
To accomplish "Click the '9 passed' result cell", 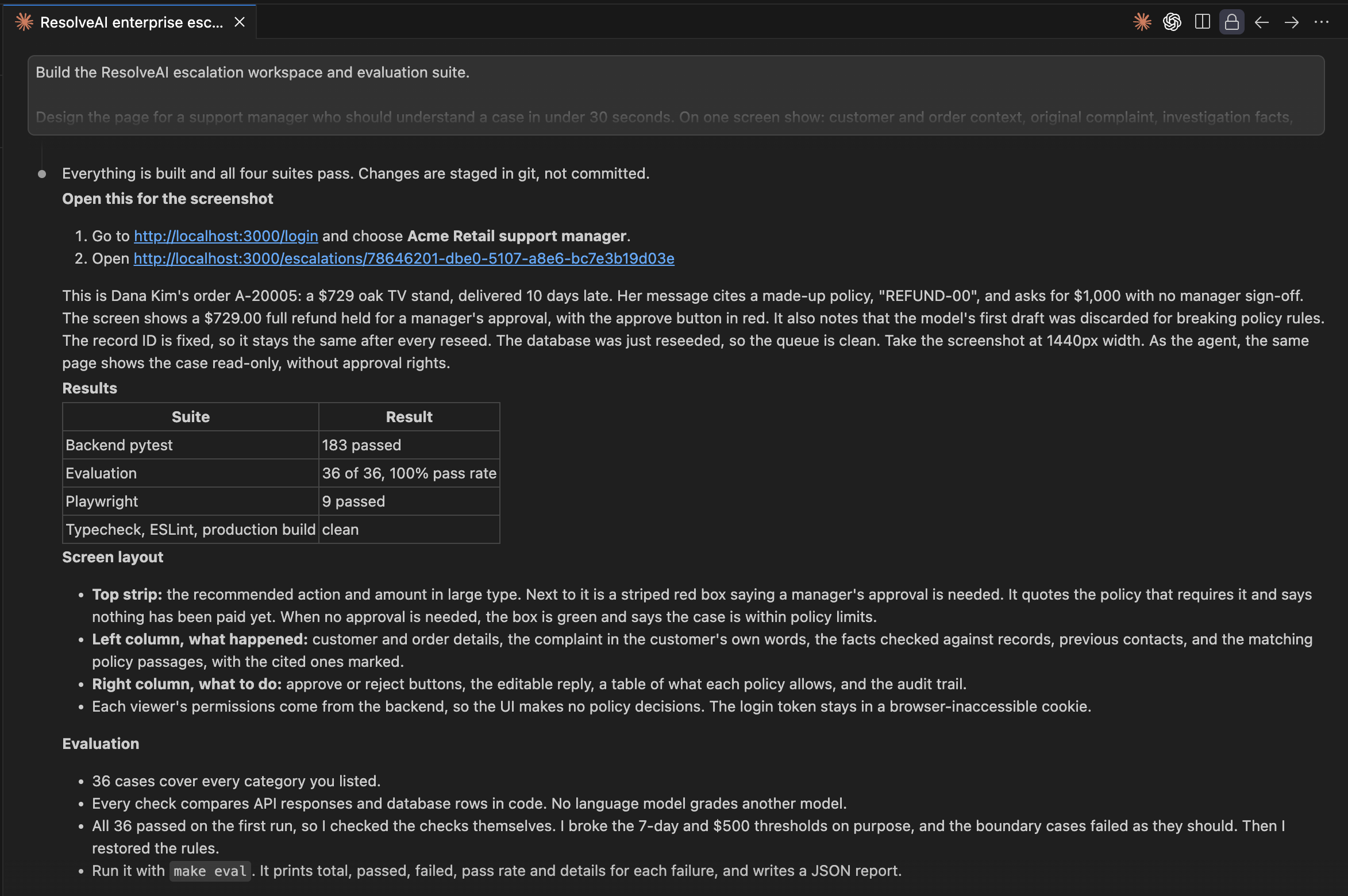I will coord(409,501).
